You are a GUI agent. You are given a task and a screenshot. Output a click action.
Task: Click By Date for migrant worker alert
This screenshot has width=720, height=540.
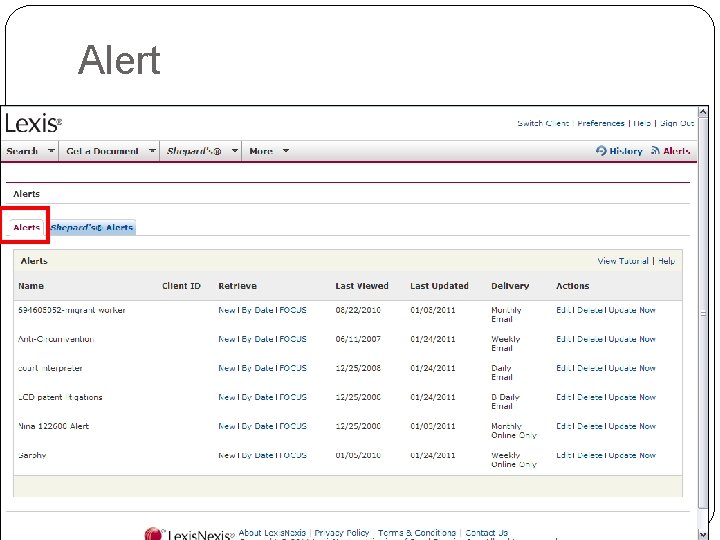pos(257,310)
